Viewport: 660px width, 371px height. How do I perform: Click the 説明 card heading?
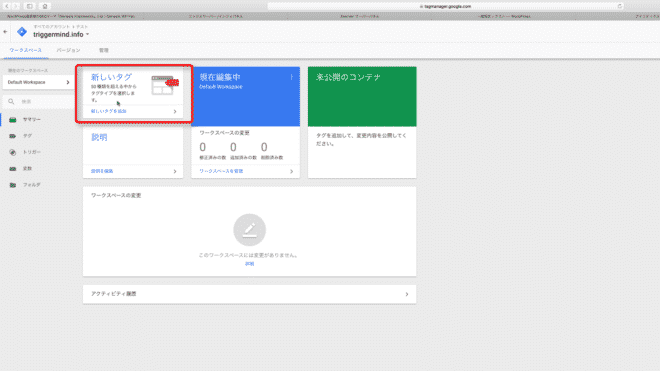(99, 137)
